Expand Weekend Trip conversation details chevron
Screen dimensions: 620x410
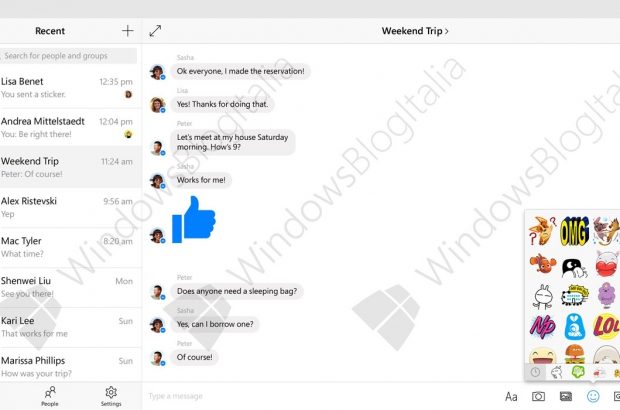[x=447, y=31]
